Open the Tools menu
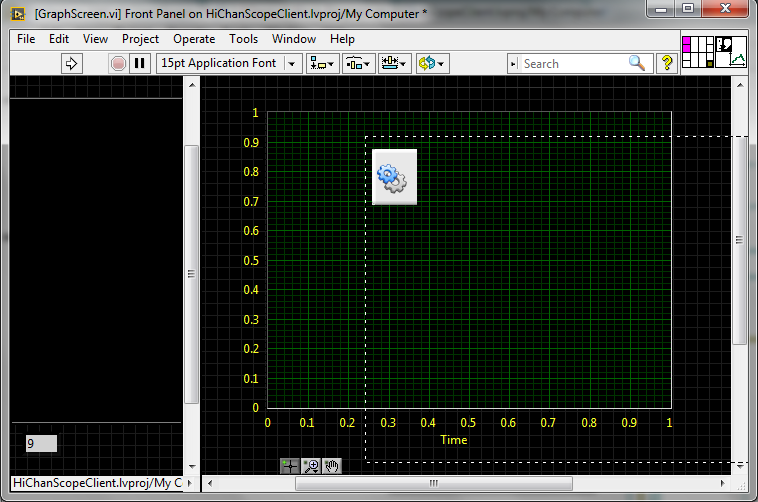 243,39
